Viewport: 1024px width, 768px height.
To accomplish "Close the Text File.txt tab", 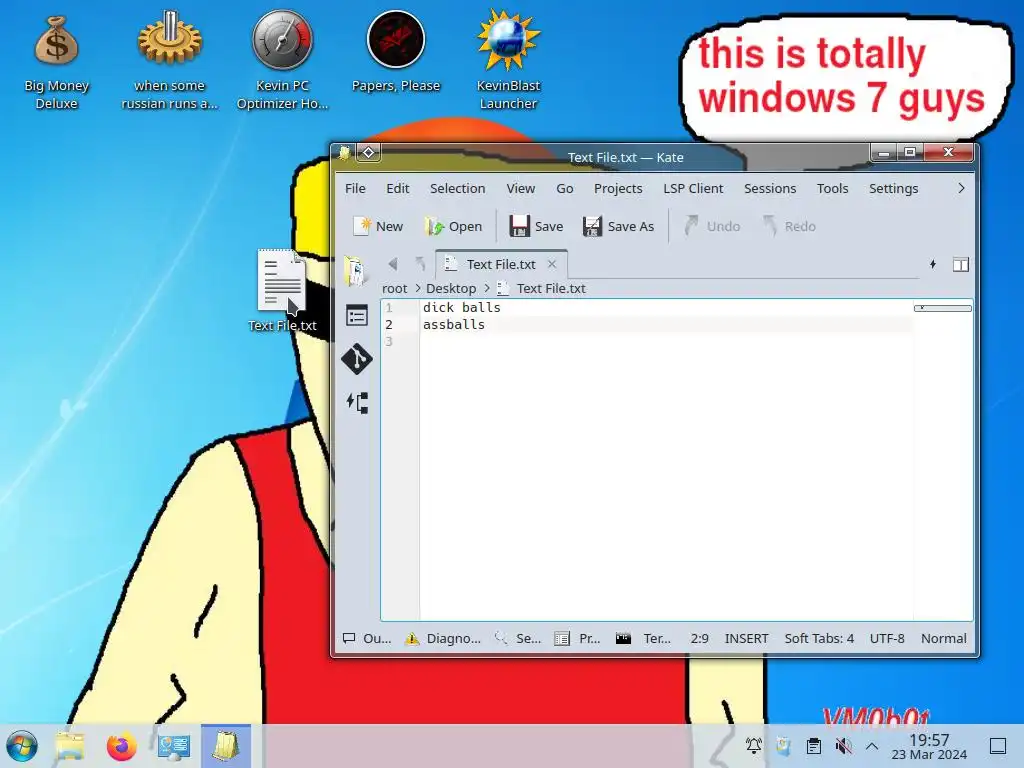I will tap(552, 264).
